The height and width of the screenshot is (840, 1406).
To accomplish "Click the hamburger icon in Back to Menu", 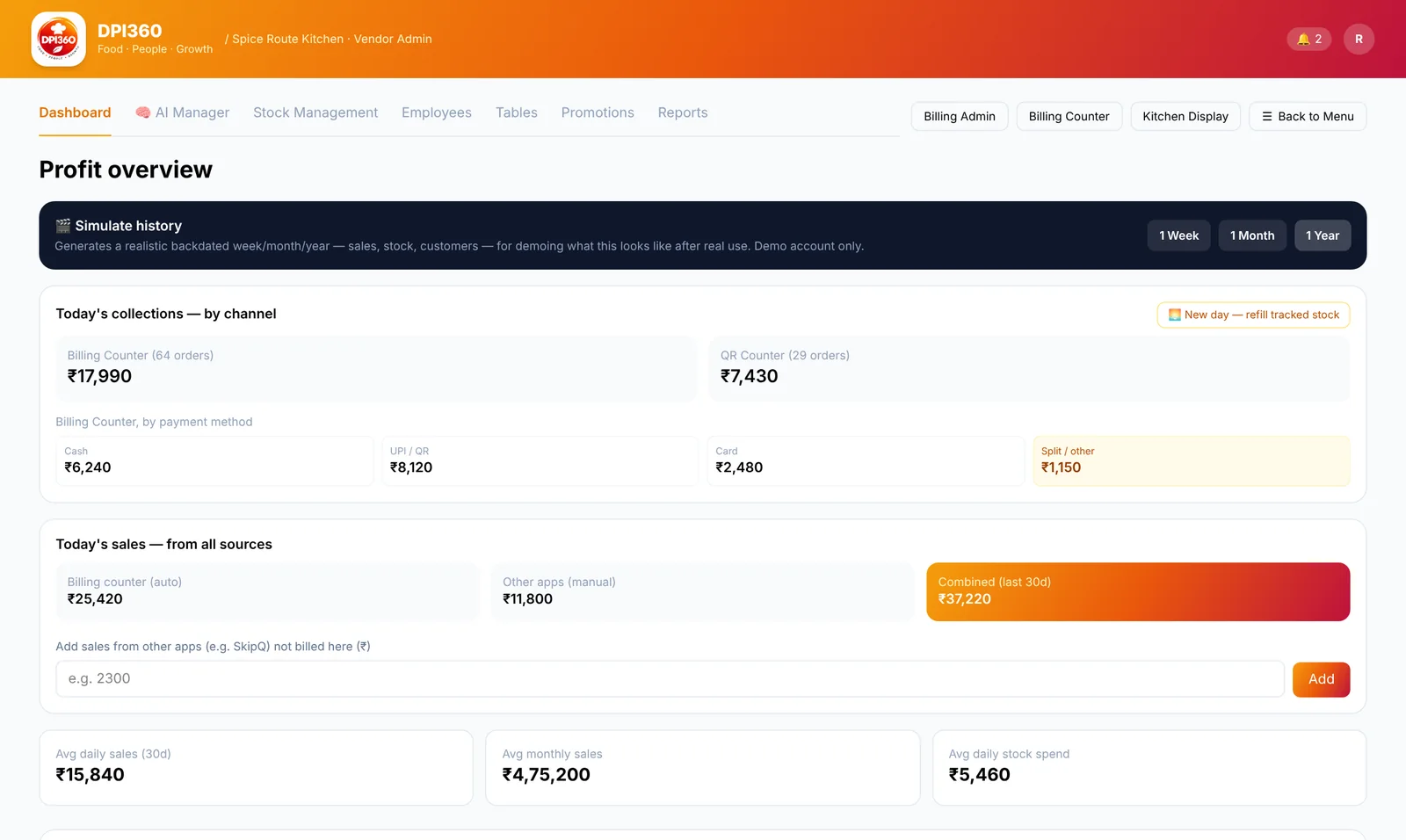I will [1267, 116].
